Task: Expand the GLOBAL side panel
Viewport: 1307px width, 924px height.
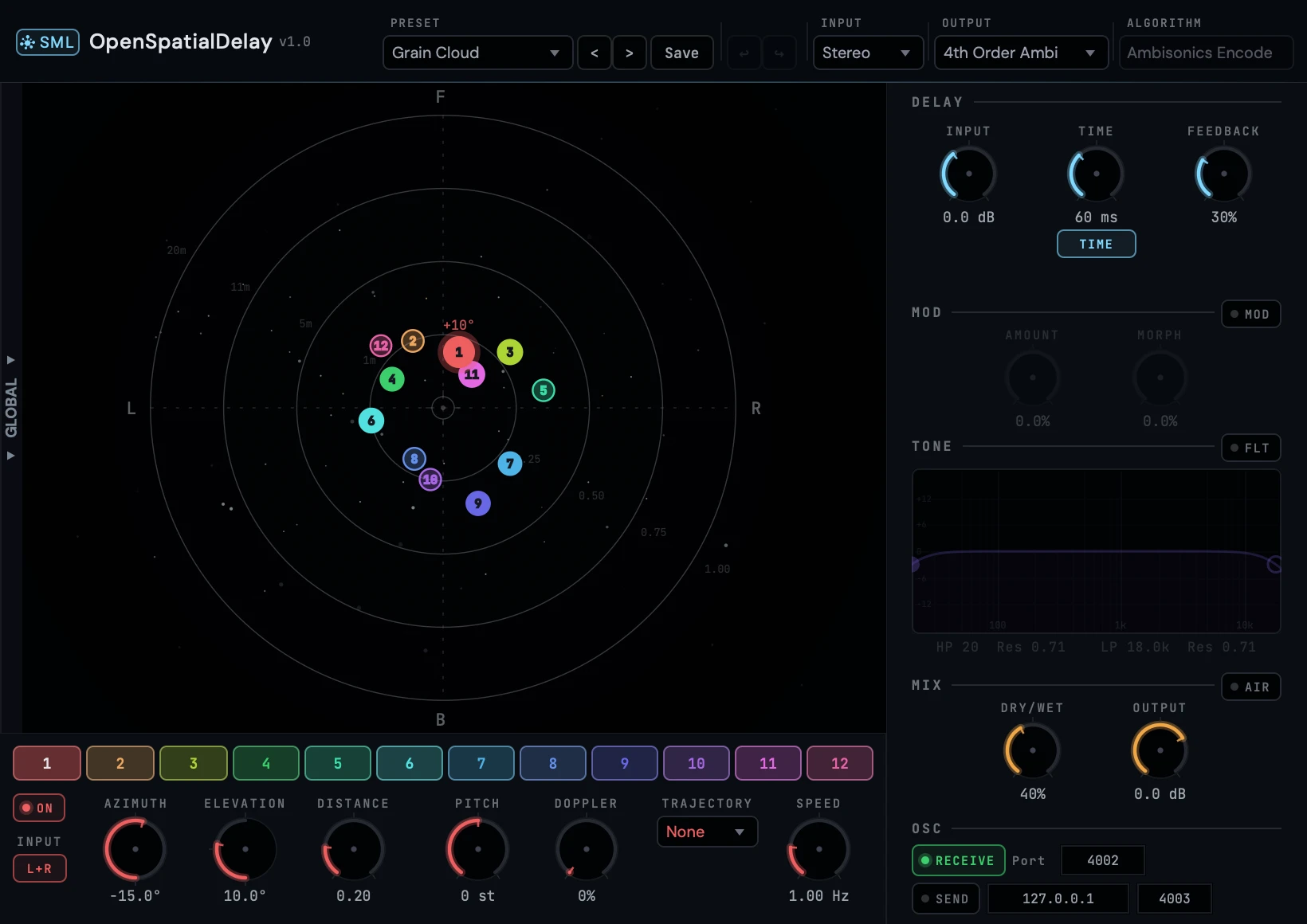Action: point(11,408)
